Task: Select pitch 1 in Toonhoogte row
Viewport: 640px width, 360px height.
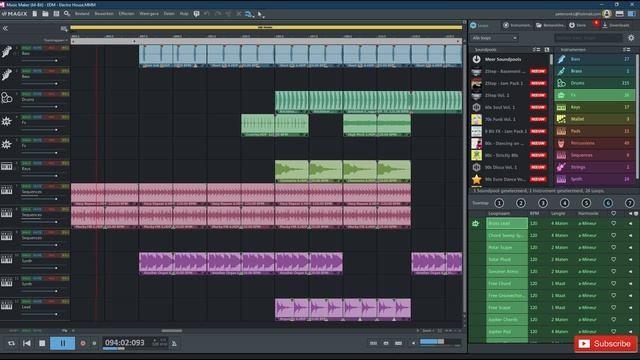Action: (x=499, y=203)
